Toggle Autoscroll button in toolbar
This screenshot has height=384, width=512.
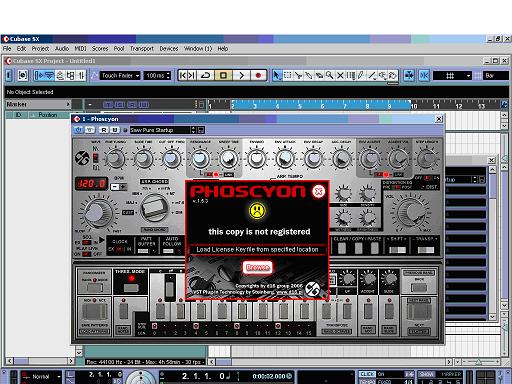coord(409,76)
